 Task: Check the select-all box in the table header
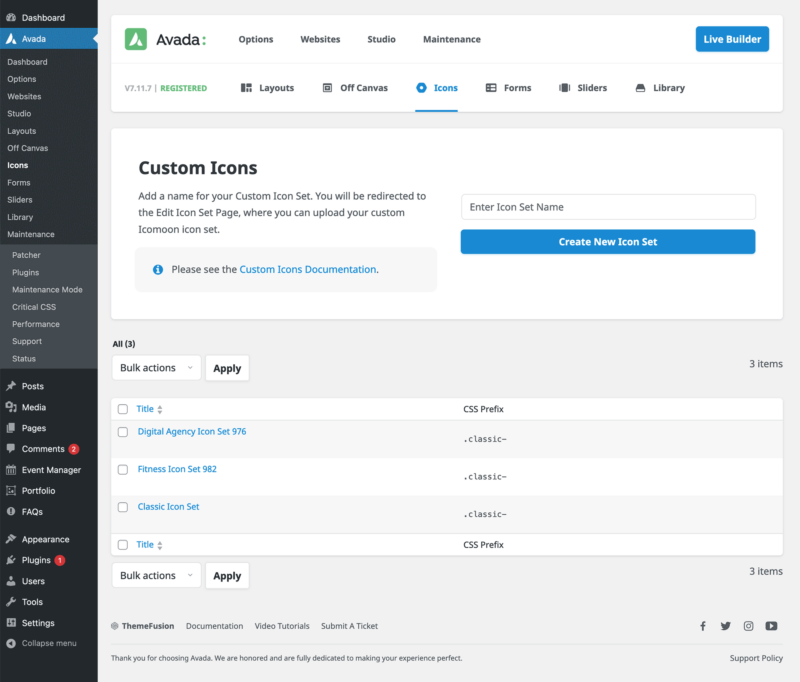123,409
